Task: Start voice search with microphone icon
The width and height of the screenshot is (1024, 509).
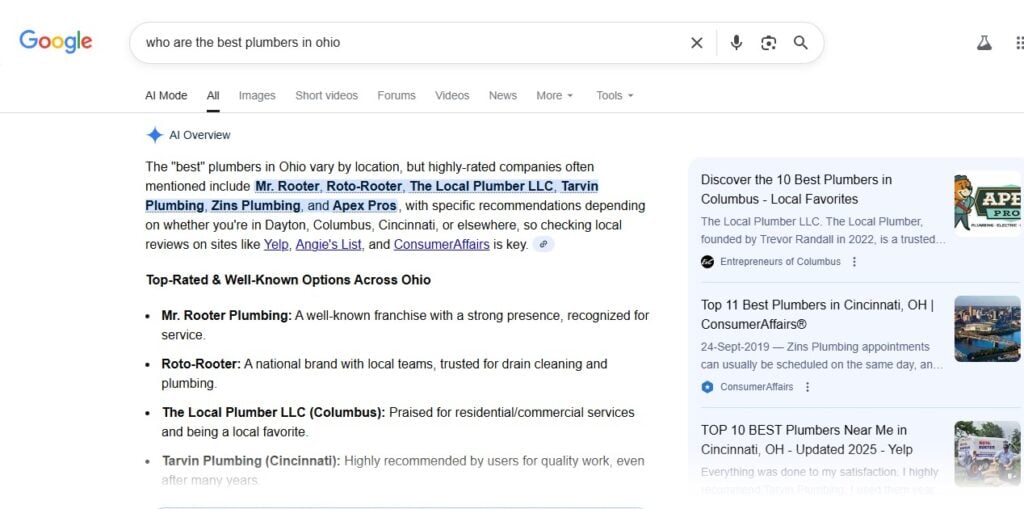Action: (x=736, y=43)
